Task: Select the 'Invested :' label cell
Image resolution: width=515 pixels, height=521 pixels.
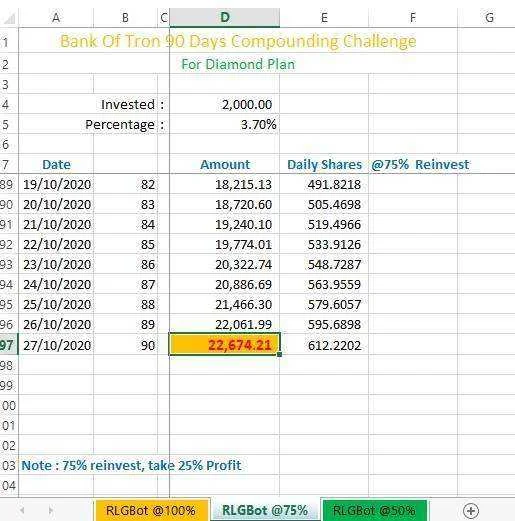Action: click(x=133, y=105)
